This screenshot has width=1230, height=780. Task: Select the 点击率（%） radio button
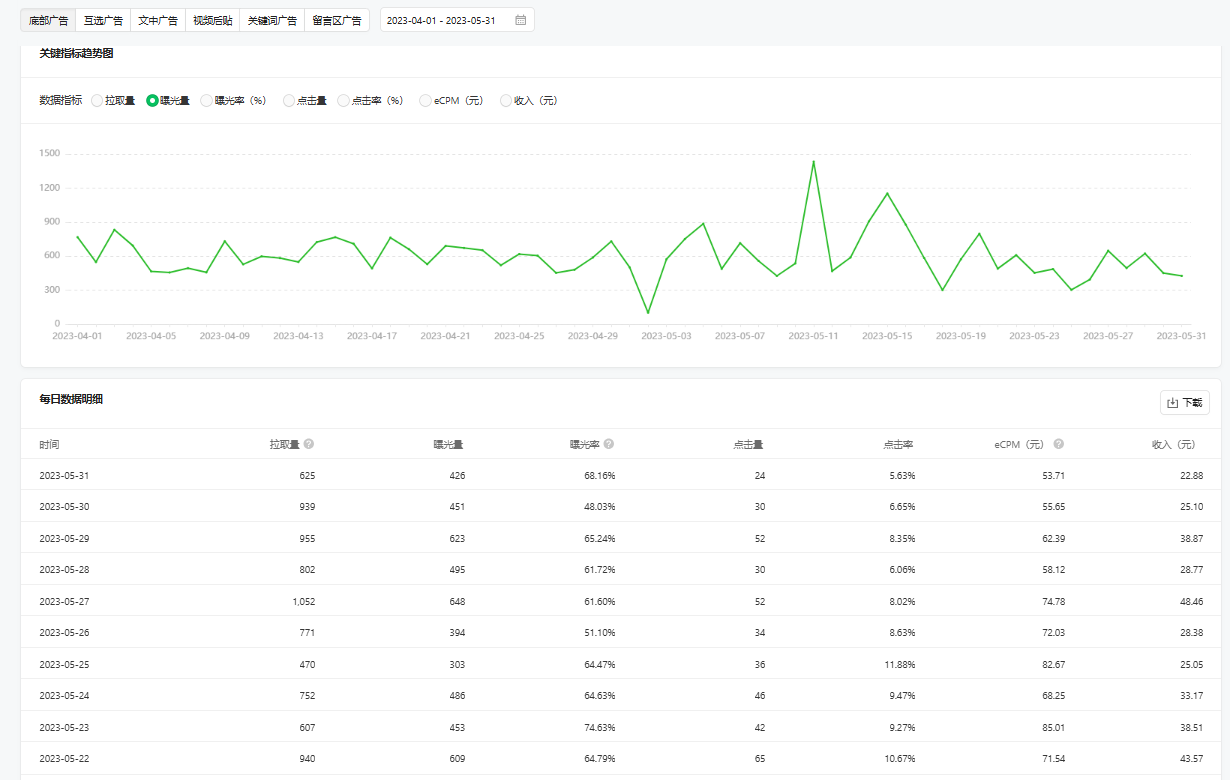(x=344, y=100)
